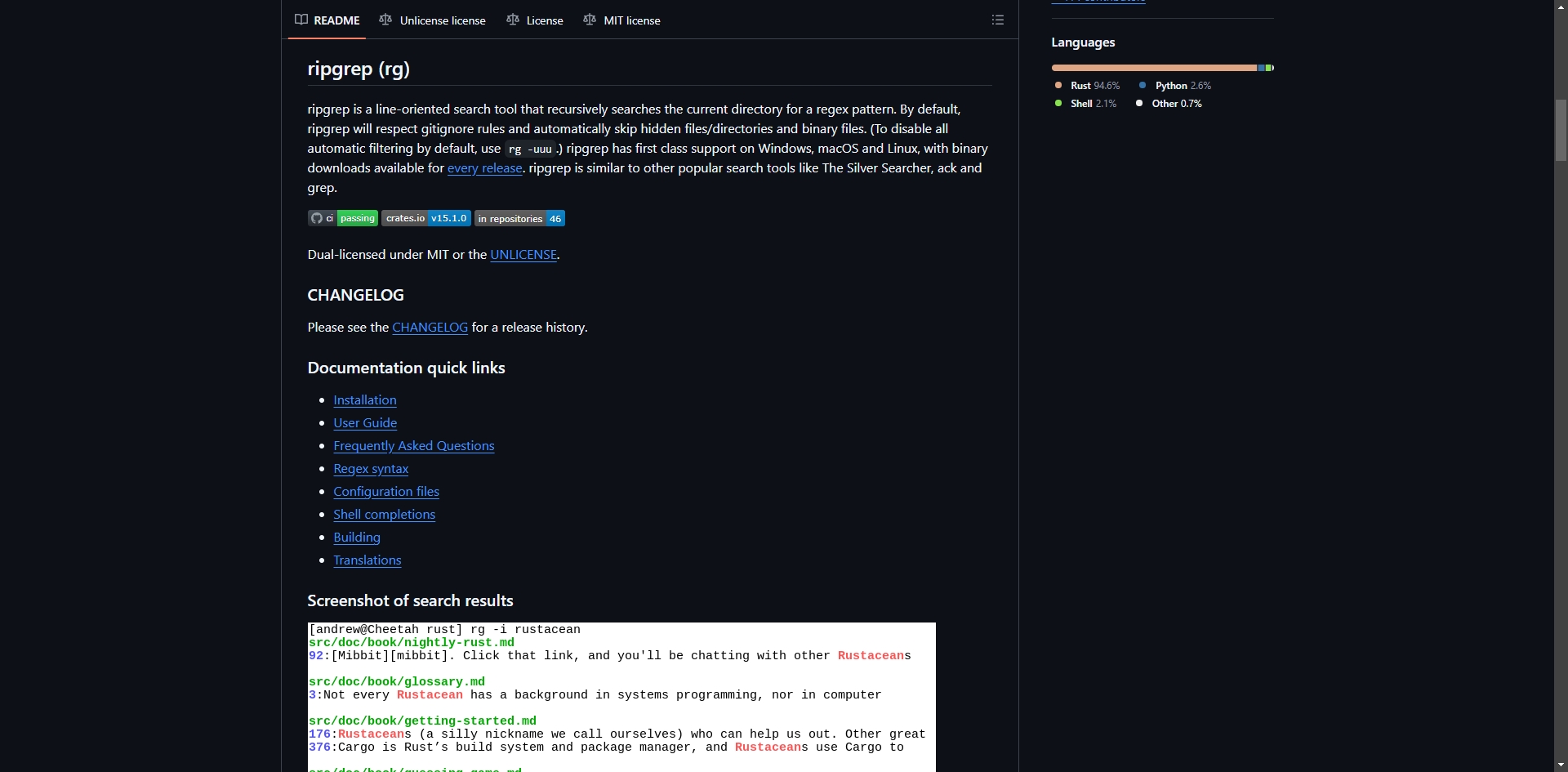Click the scale icon beside Unlicense license
The image size is (1568, 772).
[x=385, y=20]
